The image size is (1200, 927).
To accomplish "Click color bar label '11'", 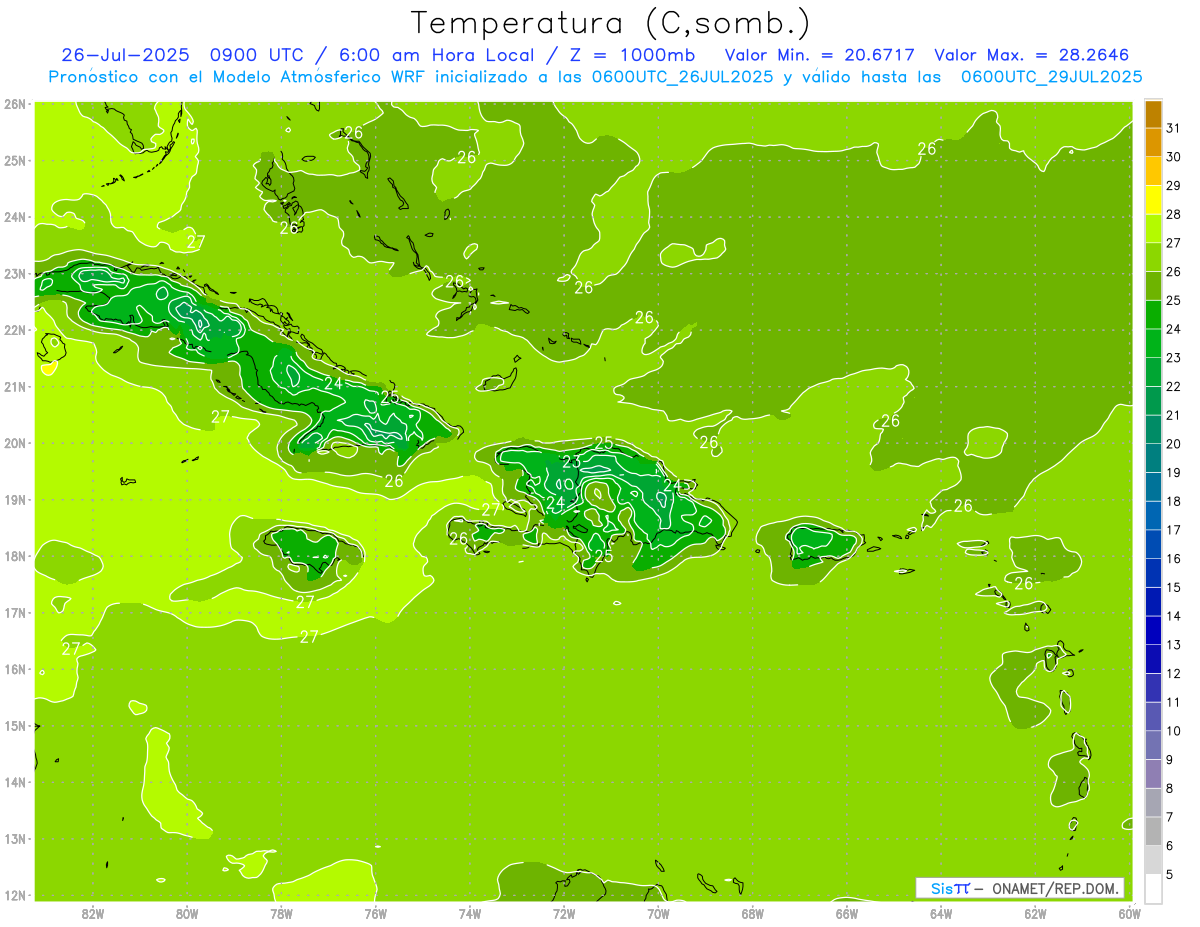I will pos(1174,702).
